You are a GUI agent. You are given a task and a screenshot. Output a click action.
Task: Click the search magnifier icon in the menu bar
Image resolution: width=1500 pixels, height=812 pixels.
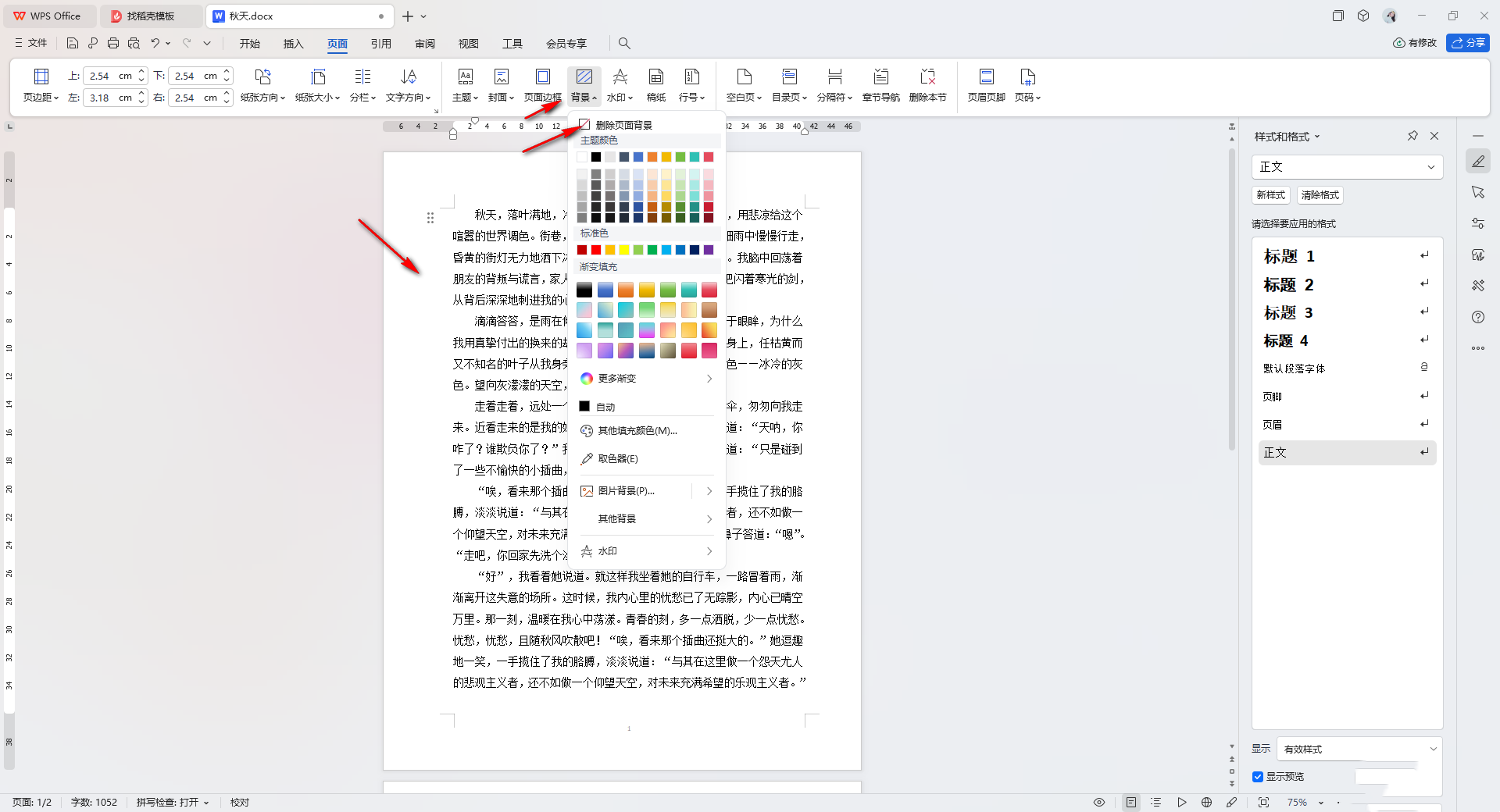pyautogui.click(x=624, y=43)
